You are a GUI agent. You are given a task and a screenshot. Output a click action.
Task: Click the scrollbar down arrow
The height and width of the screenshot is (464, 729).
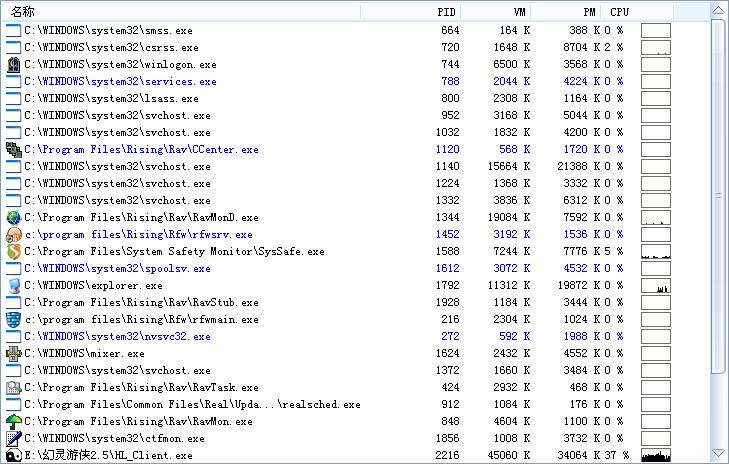pyautogui.click(x=718, y=453)
